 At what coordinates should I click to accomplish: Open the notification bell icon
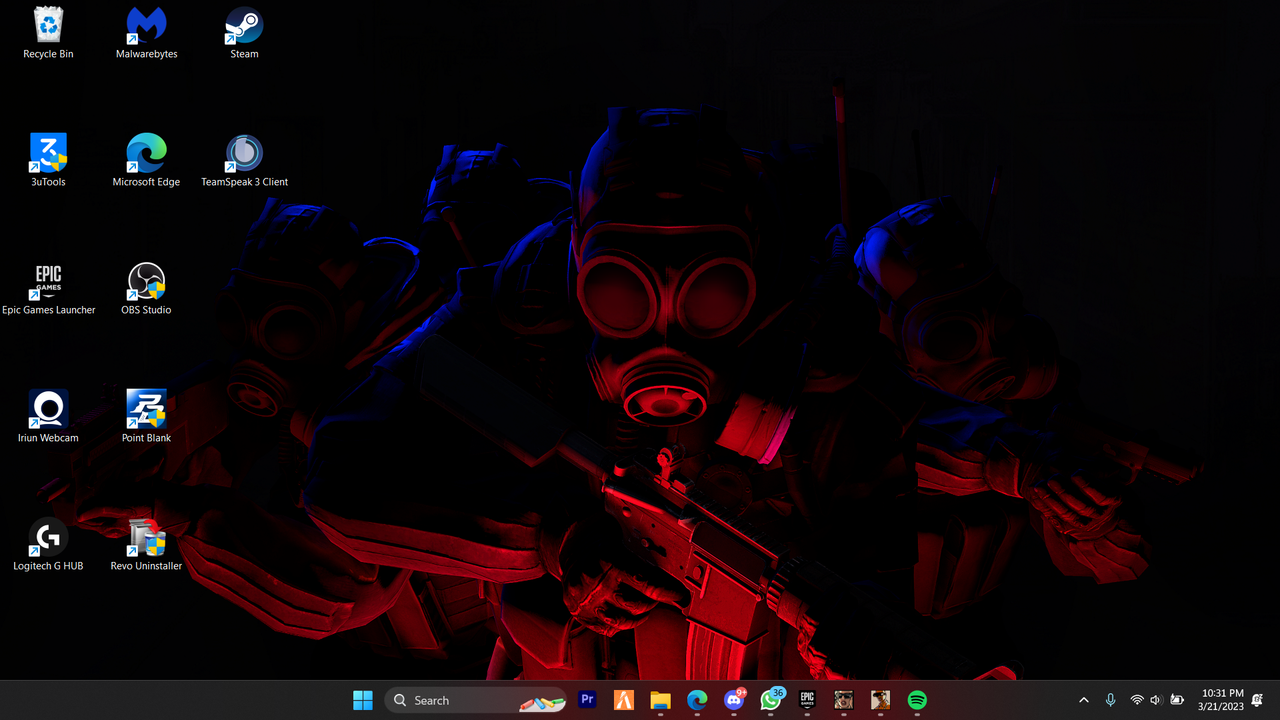pos(1257,700)
